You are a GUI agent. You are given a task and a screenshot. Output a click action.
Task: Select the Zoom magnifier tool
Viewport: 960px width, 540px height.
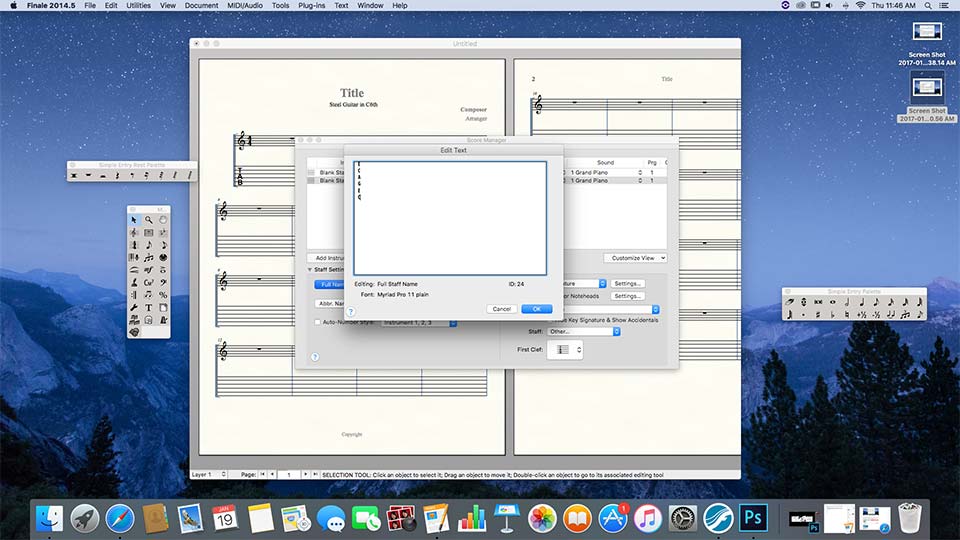148,220
